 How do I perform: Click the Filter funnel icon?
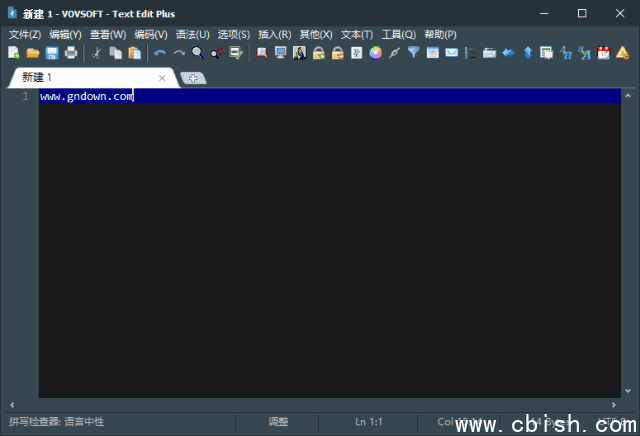pos(413,53)
